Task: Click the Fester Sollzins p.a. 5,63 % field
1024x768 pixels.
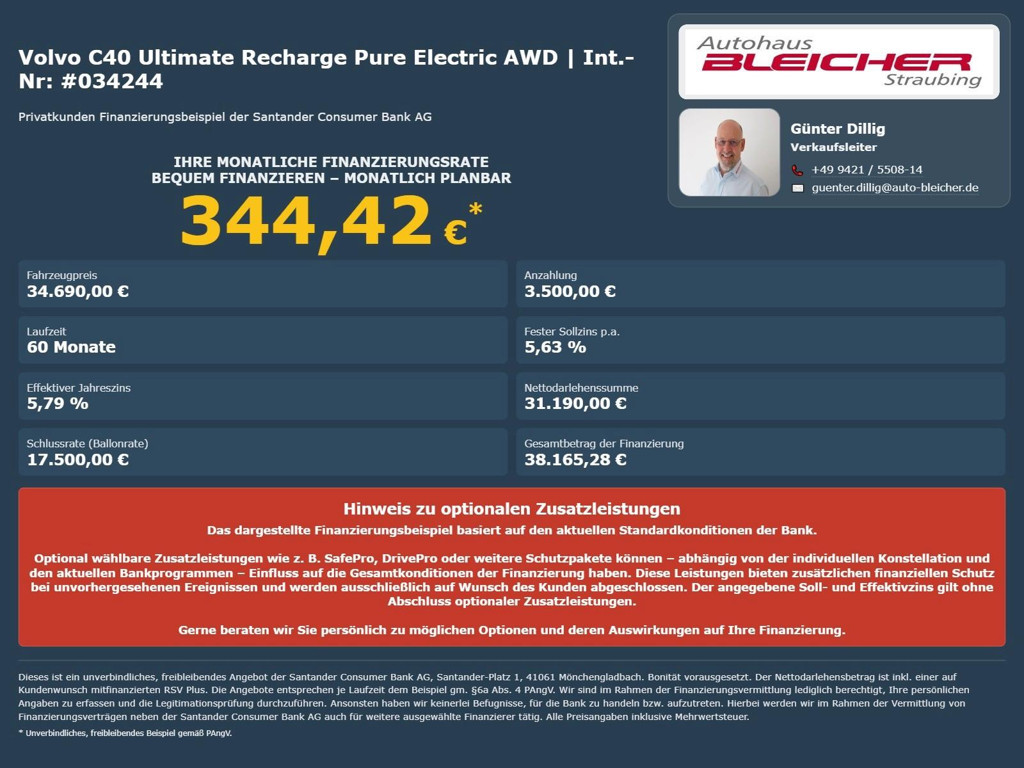Action: [760, 340]
